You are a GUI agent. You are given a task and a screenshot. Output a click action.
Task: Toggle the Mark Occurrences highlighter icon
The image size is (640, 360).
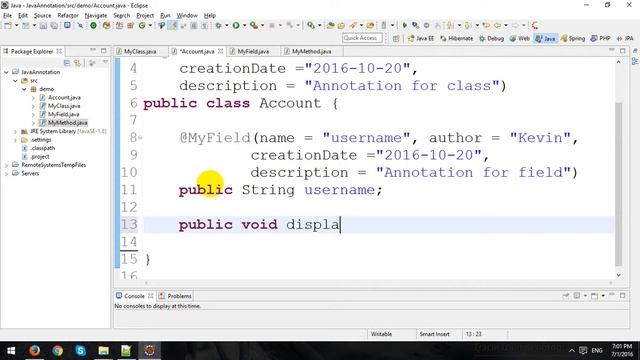[x=173, y=25]
